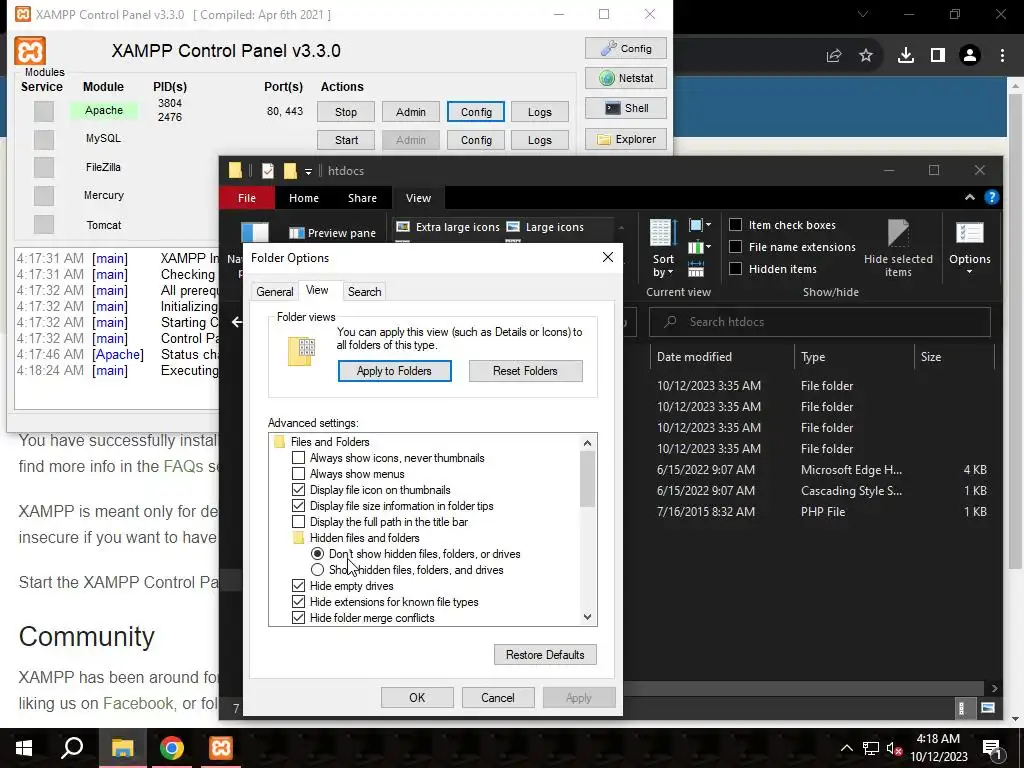Click the XAMPP logo in control panel

click(x=30, y=51)
